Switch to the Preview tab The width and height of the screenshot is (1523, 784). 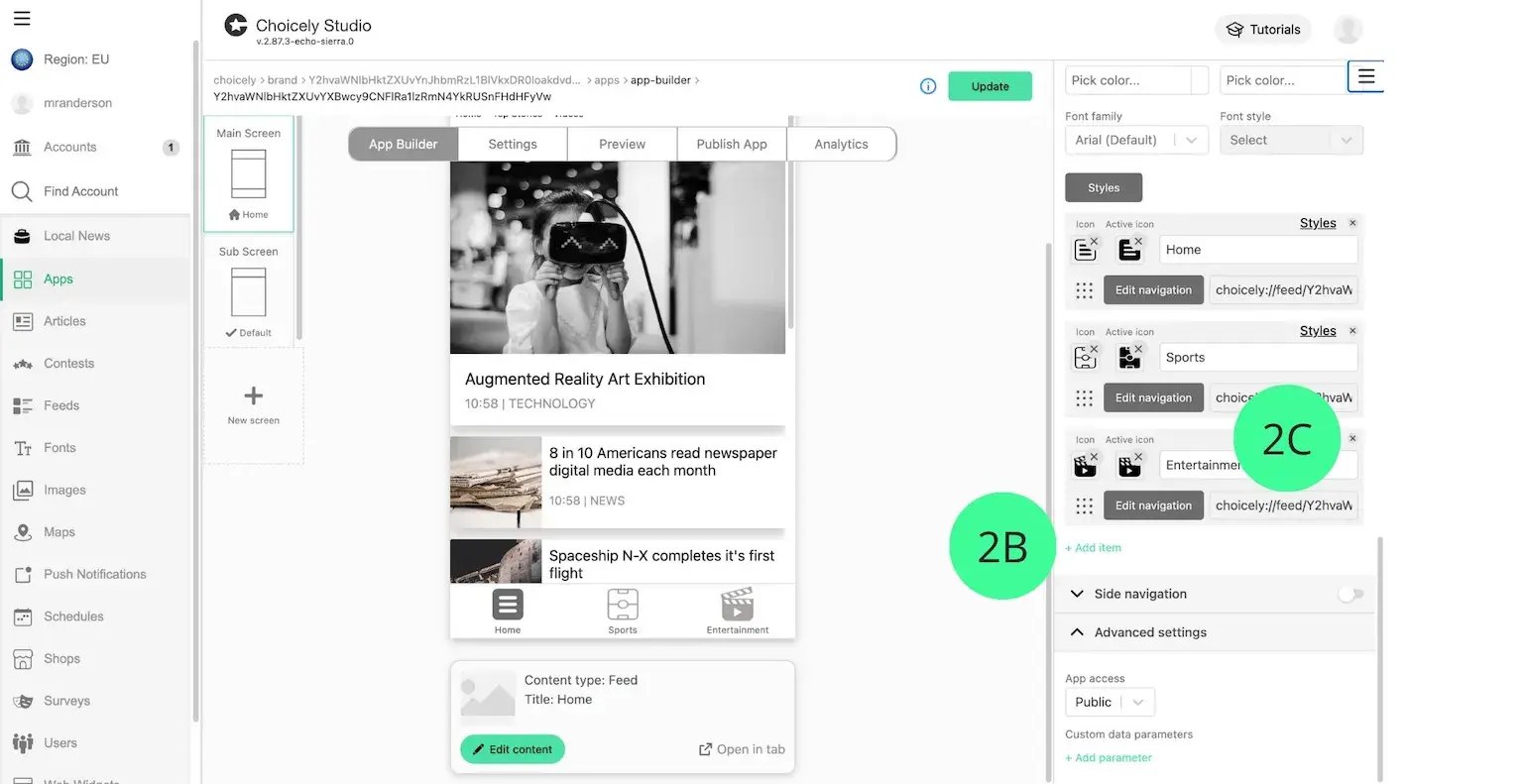[x=622, y=144]
